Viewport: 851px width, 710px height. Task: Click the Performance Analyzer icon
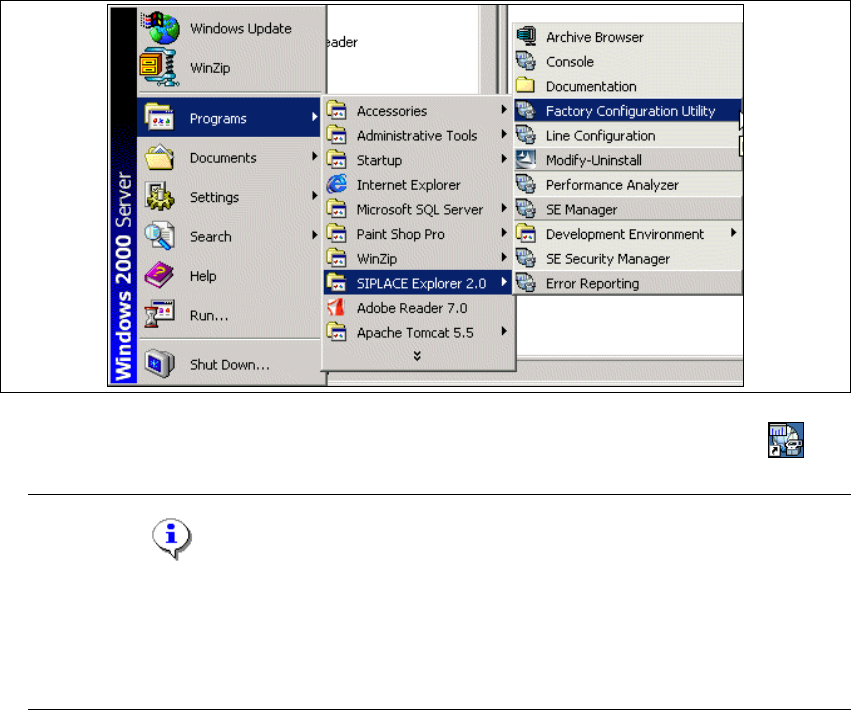pos(525,185)
